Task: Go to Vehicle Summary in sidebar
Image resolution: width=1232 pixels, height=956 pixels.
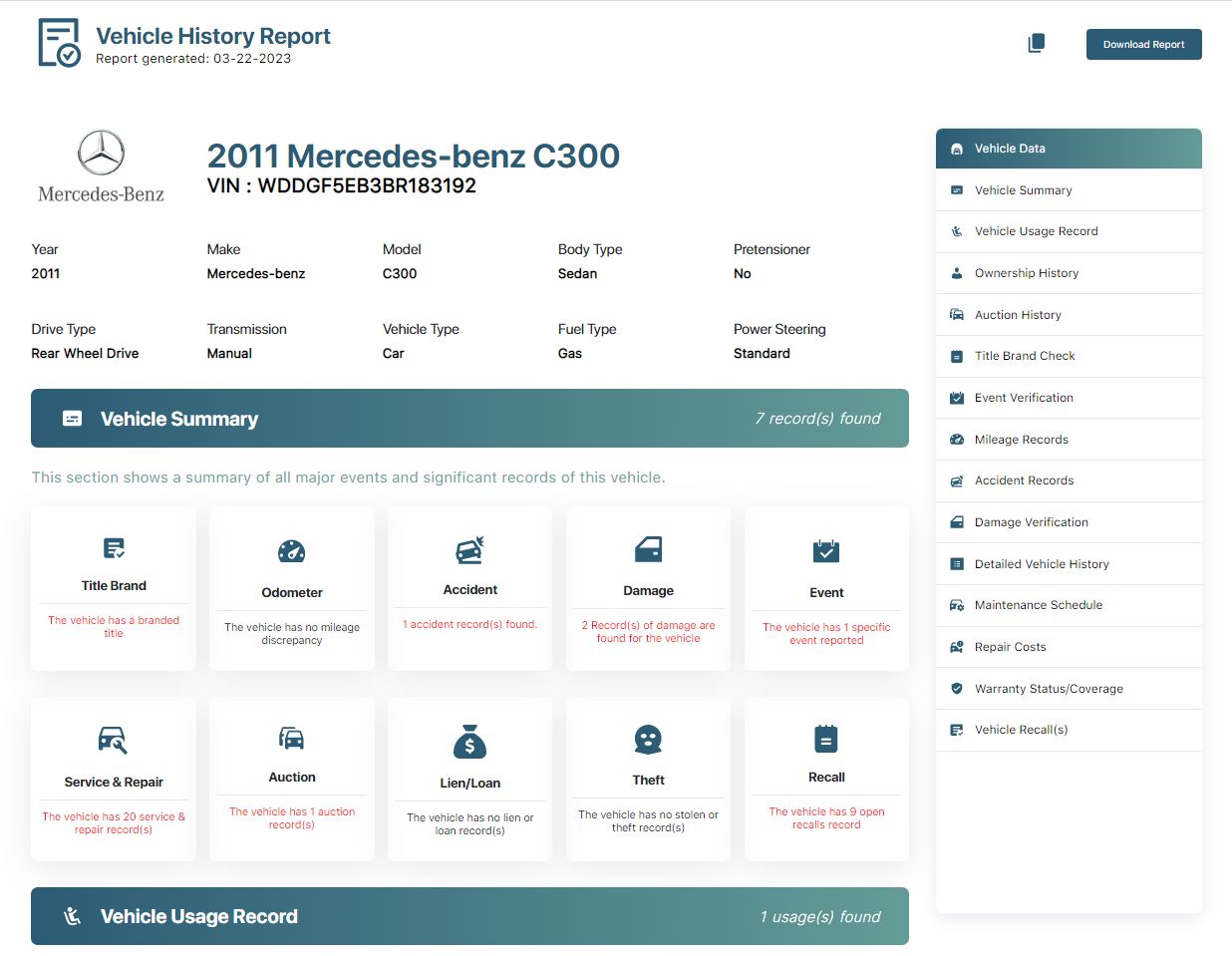Action: (1069, 190)
